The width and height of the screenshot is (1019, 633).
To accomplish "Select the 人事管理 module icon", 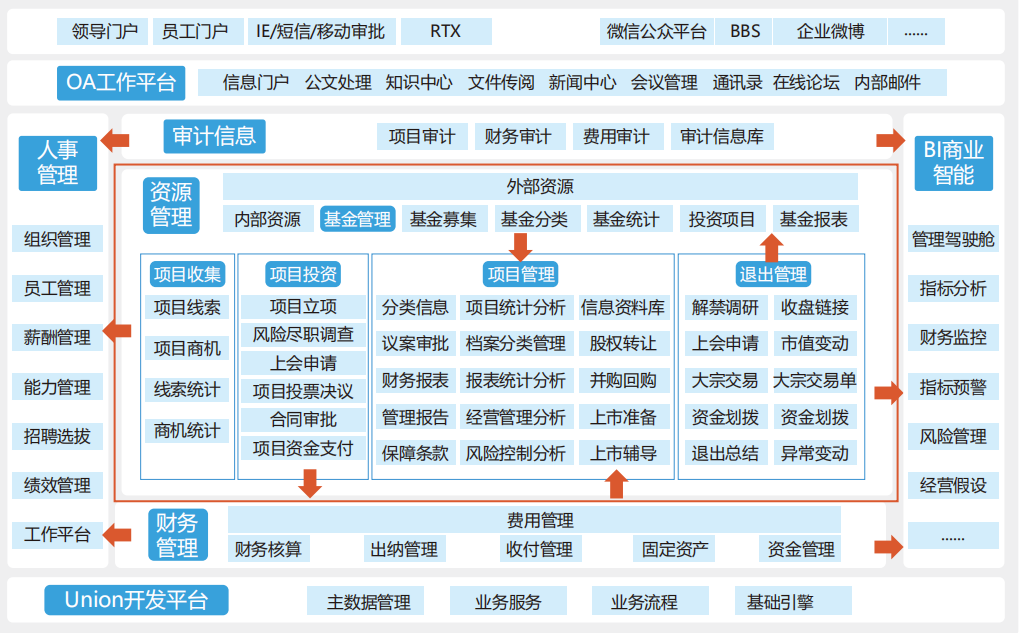I will tap(56, 162).
